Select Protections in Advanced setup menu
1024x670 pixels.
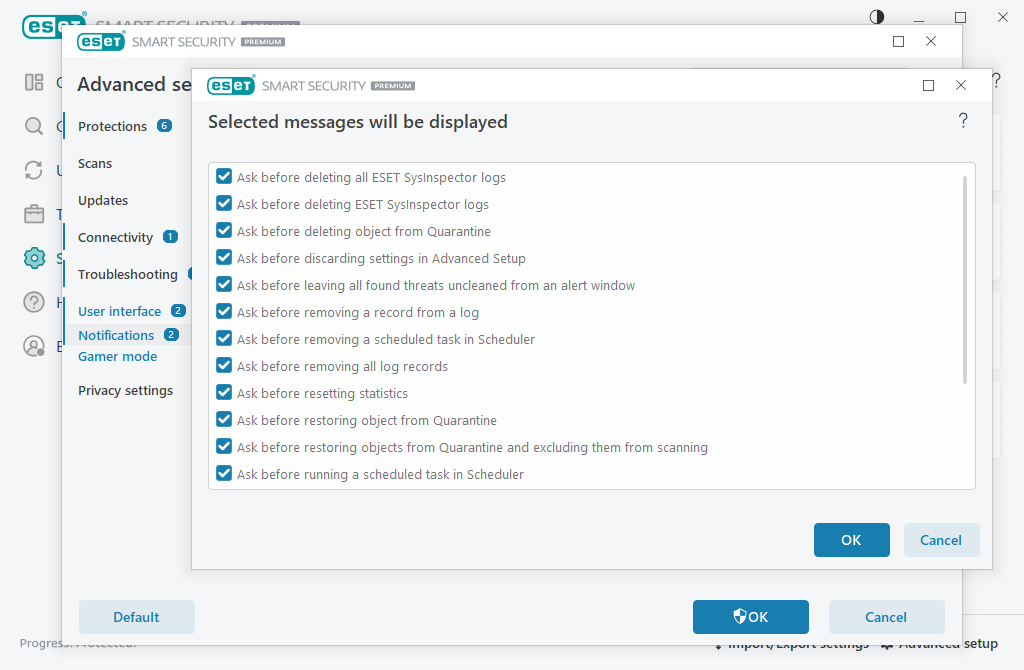tap(112, 126)
